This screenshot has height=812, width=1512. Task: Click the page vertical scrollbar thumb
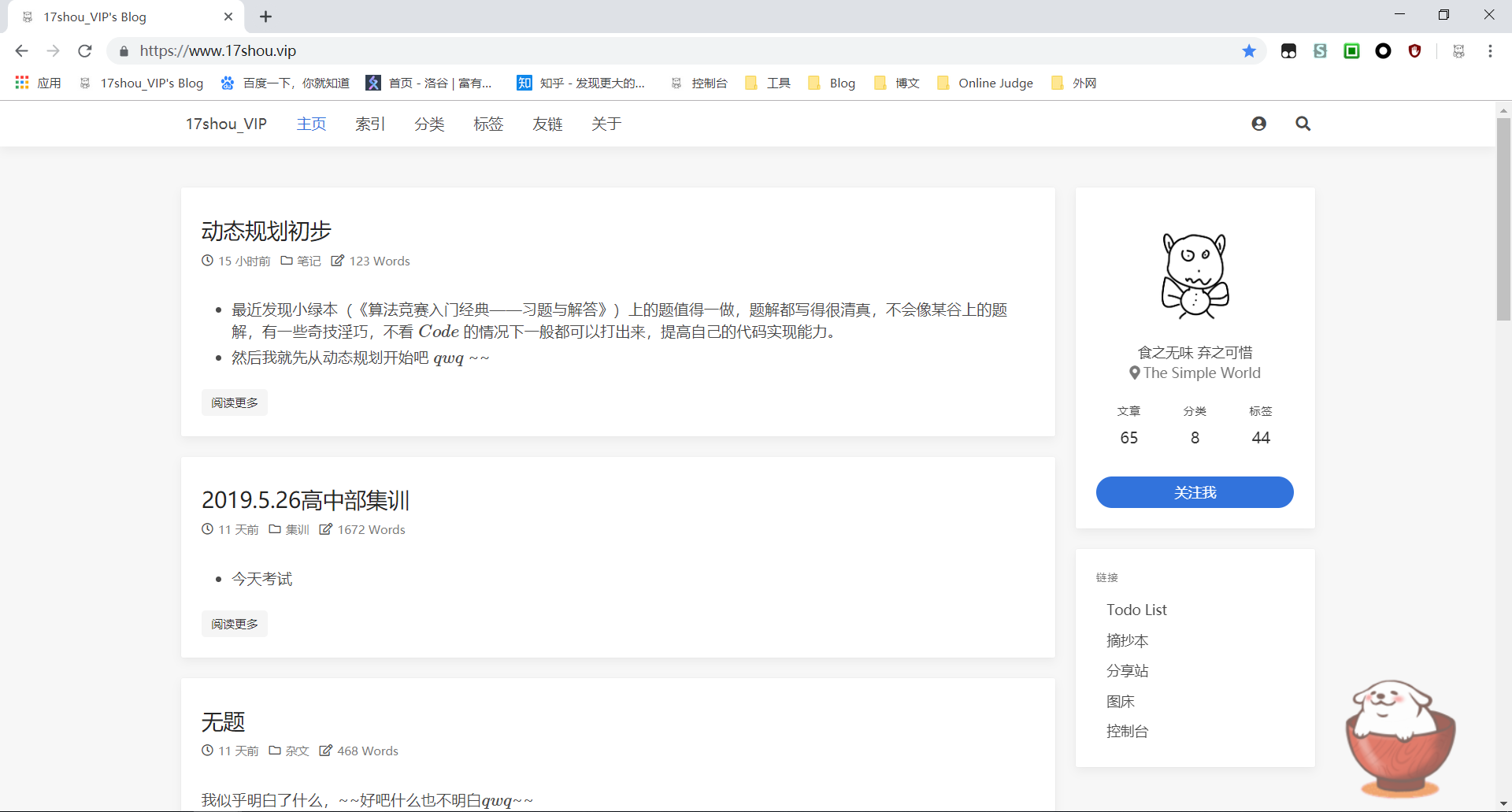point(1504,219)
